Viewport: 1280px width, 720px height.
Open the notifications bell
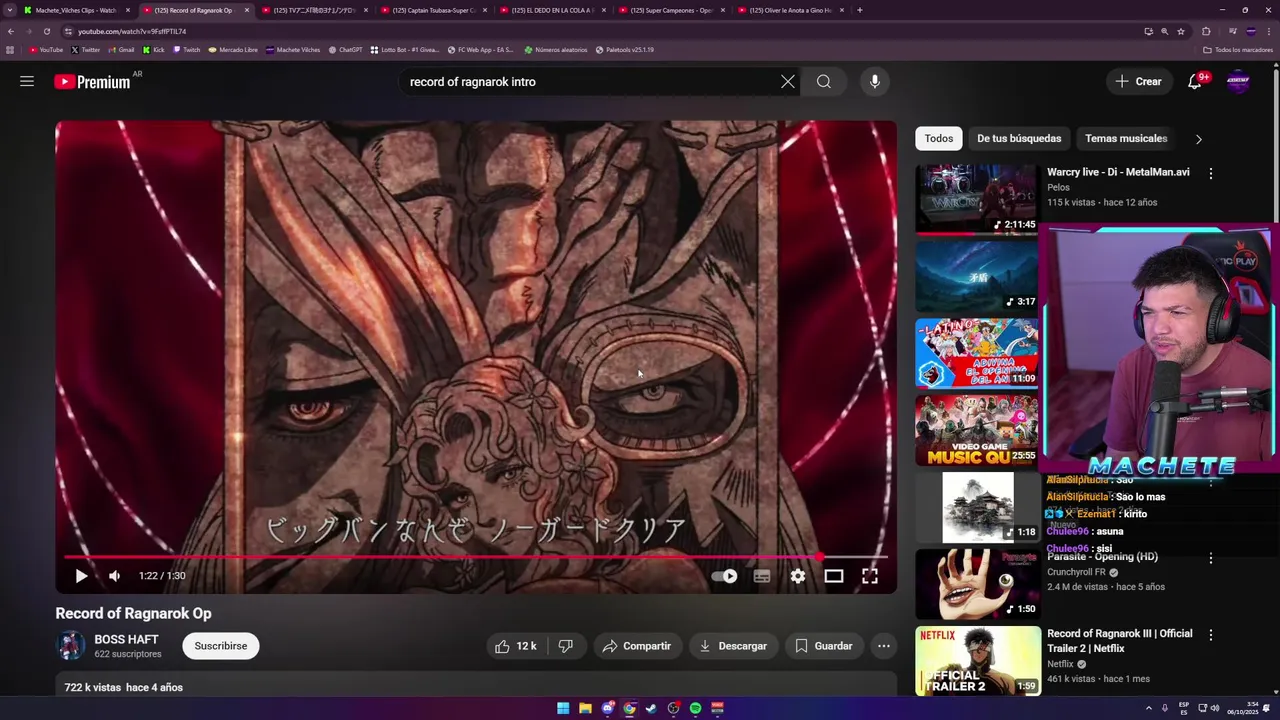(1195, 82)
